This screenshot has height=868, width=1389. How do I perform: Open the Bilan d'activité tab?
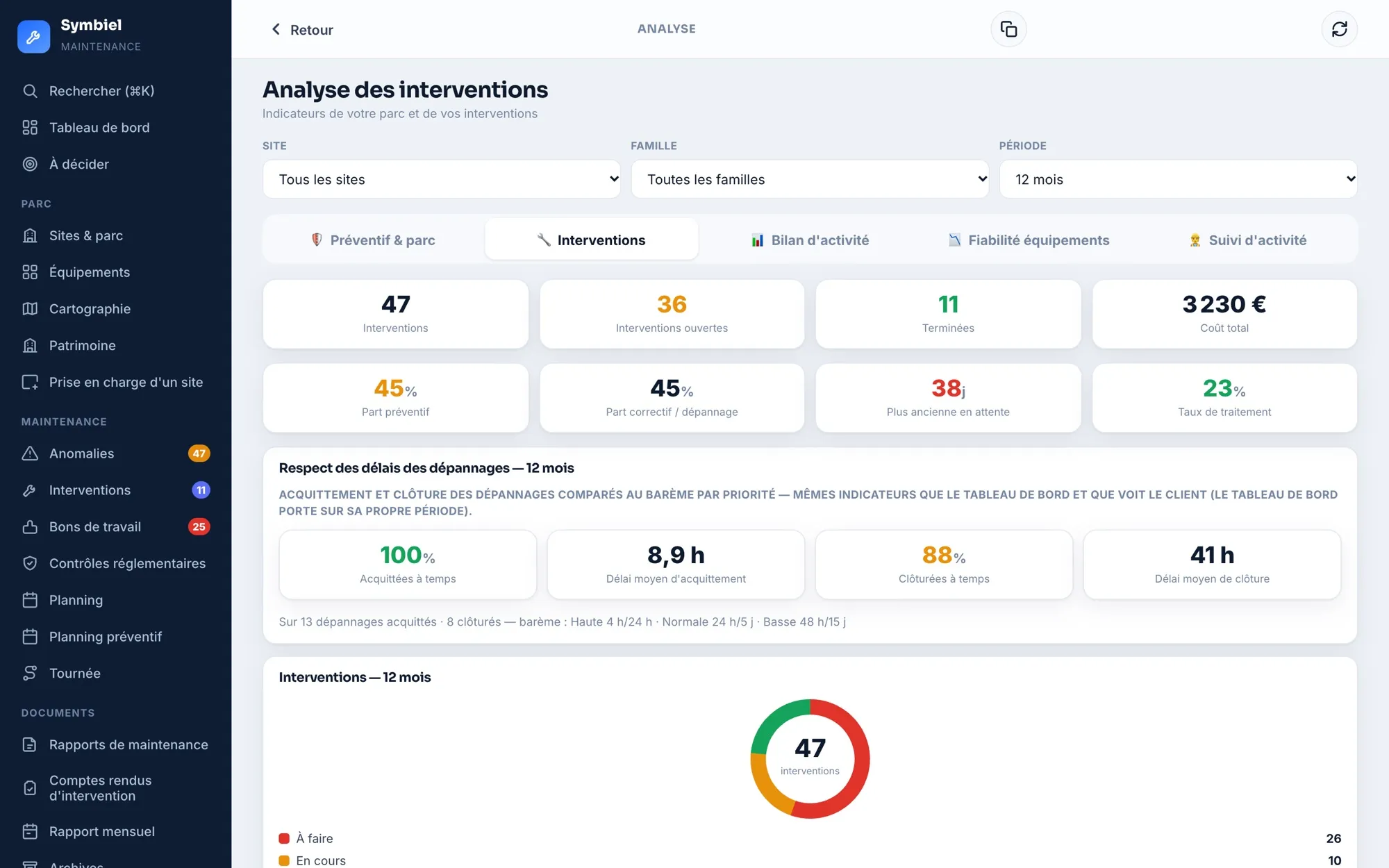(x=810, y=240)
